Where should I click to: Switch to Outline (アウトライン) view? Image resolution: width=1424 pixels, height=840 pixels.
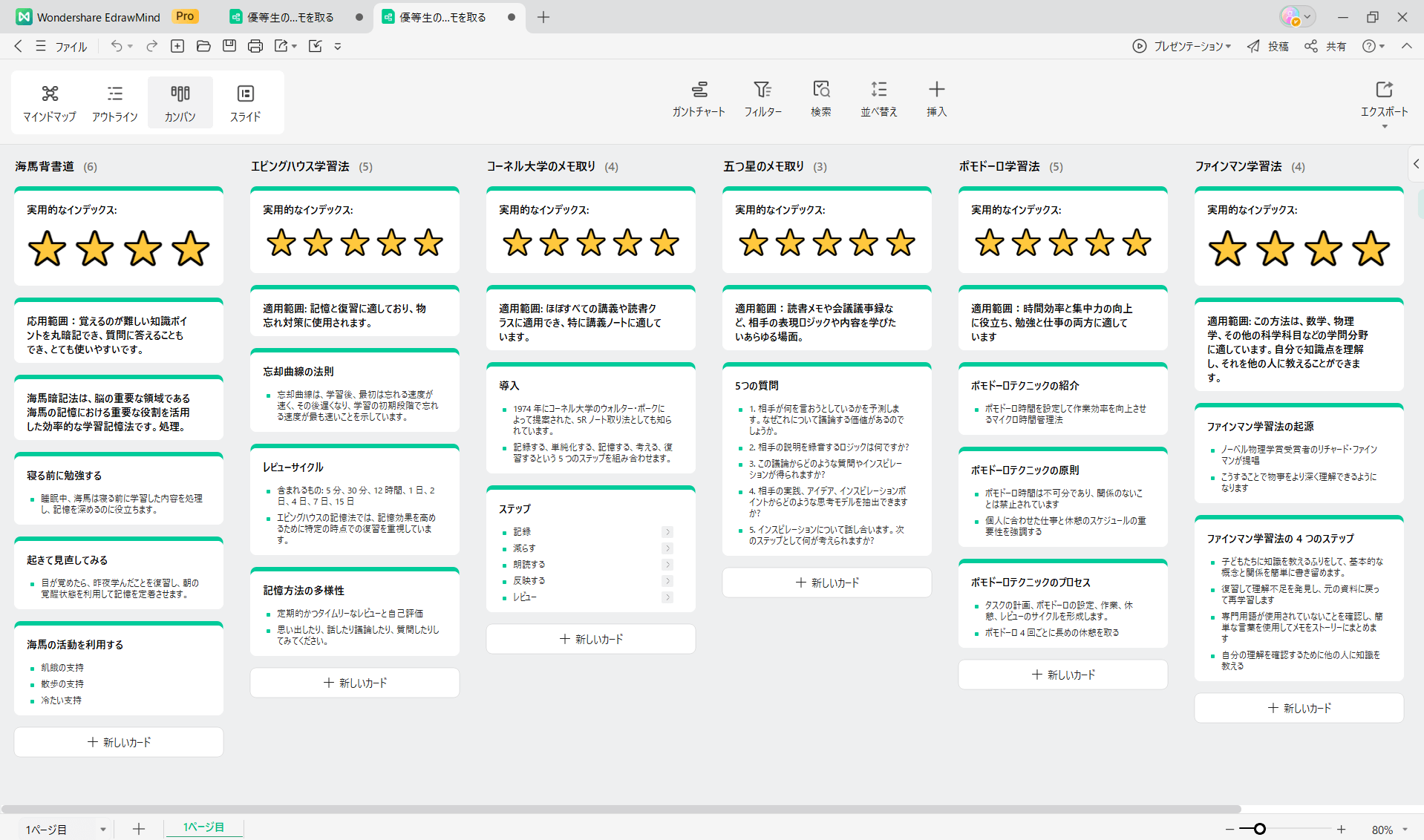[115, 102]
